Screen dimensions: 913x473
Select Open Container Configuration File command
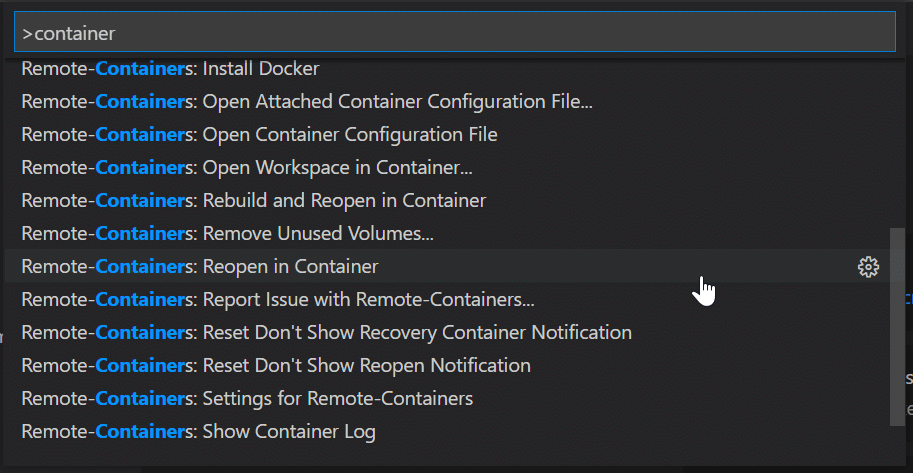pyautogui.click(x=447, y=135)
